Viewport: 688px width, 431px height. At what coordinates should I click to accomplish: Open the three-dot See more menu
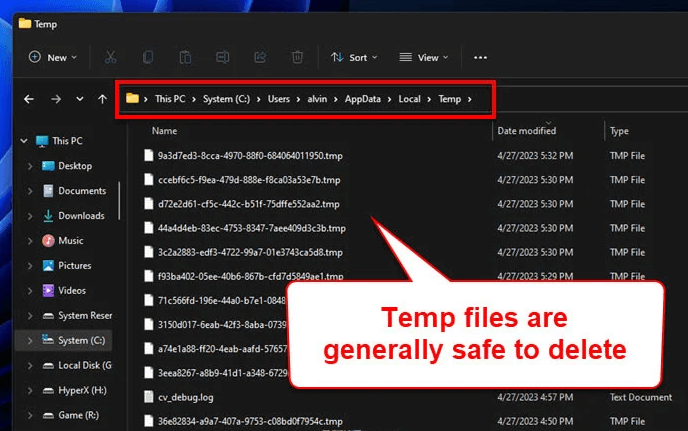pos(480,58)
